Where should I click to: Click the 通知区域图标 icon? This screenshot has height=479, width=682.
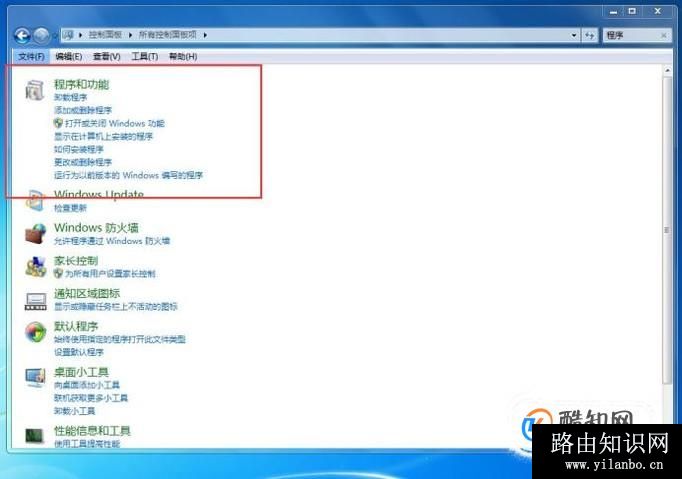pyautogui.click(x=35, y=301)
